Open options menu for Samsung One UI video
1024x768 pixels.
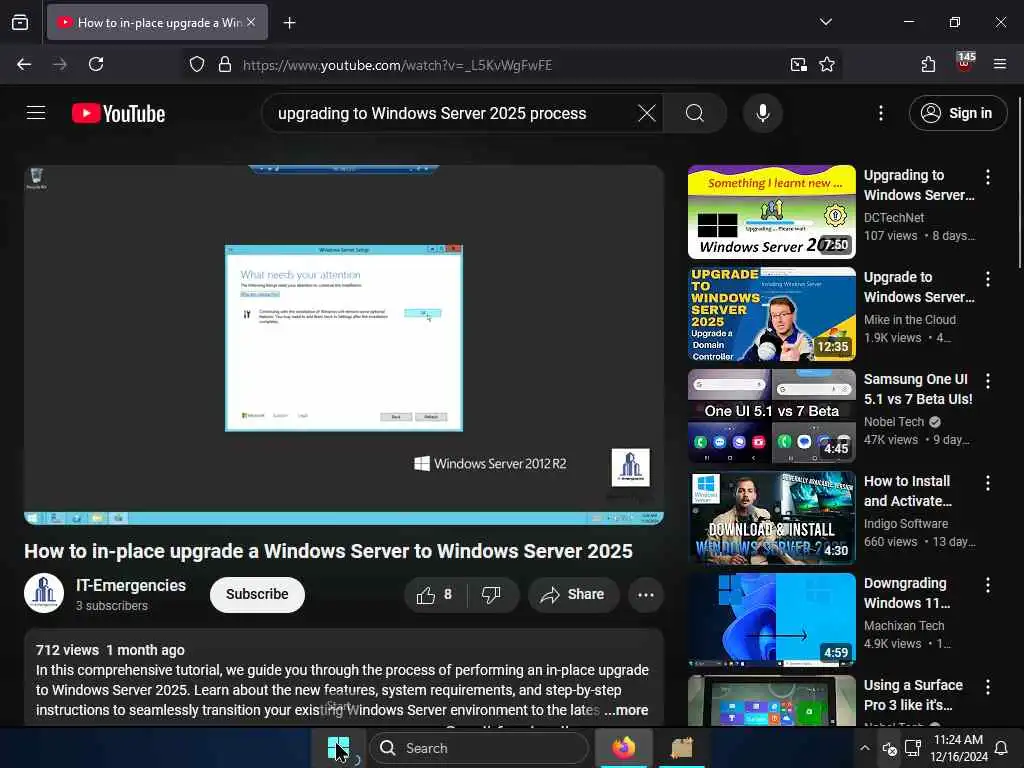987,381
